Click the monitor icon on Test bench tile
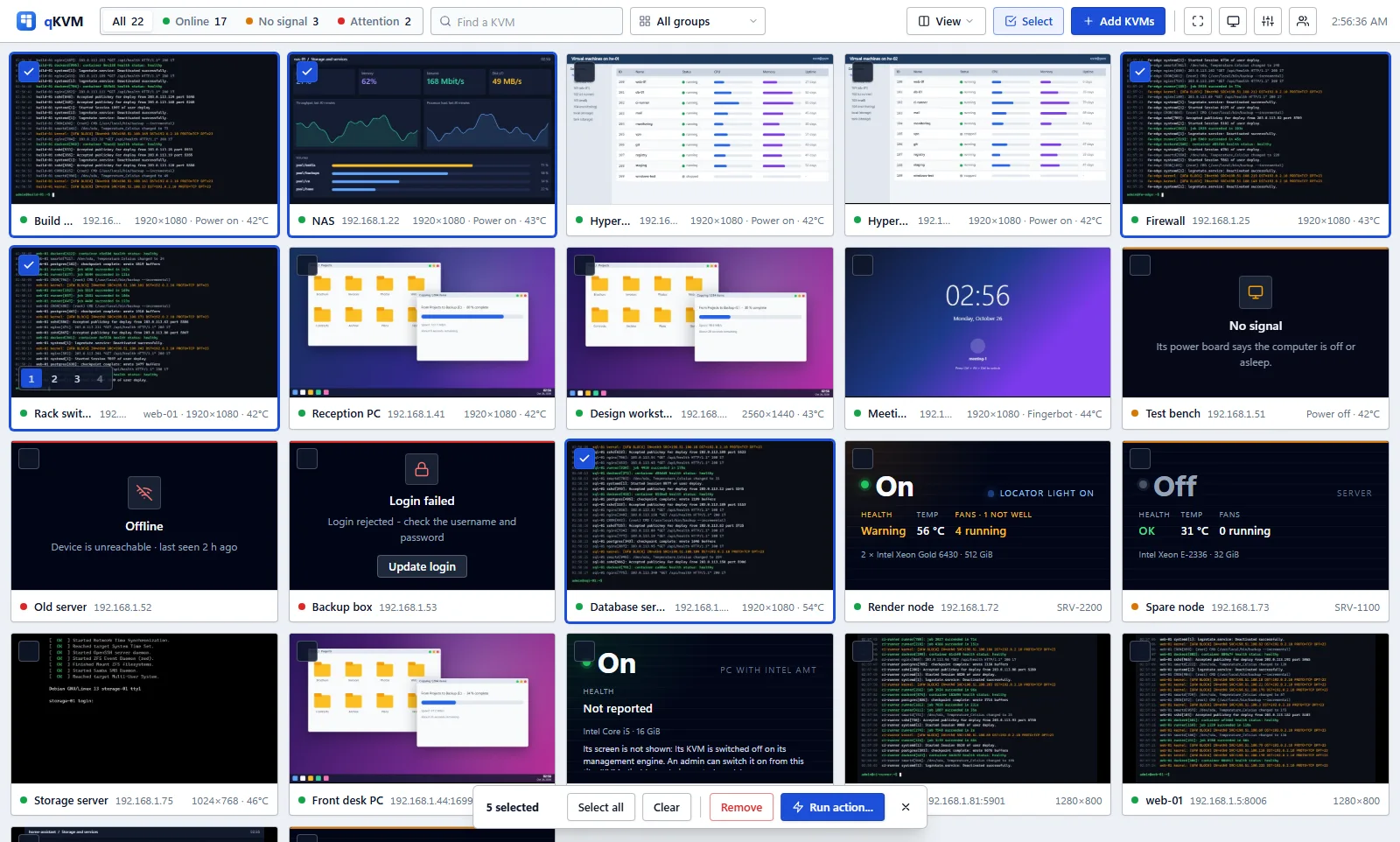 1256,292
